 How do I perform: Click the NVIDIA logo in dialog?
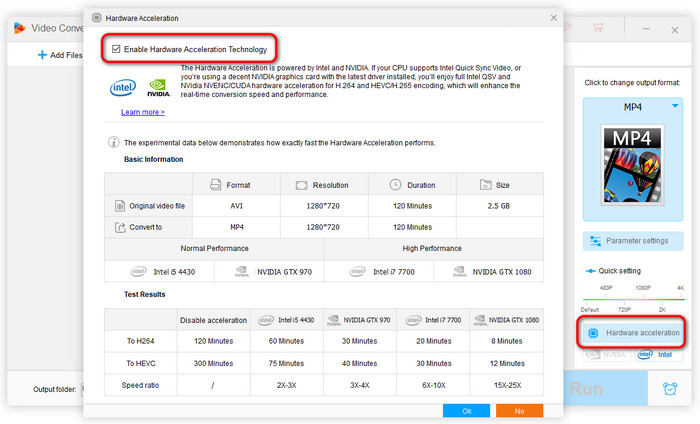[158, 88]
